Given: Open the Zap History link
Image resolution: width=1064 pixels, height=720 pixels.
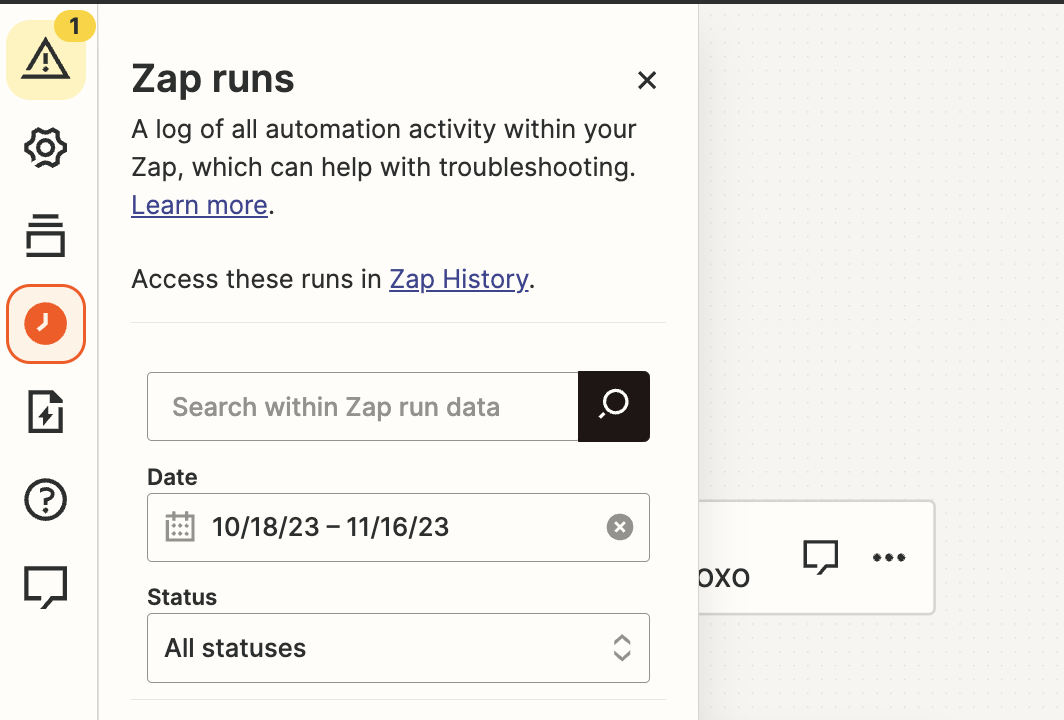Looking at the screenshot, I should 459,279.
